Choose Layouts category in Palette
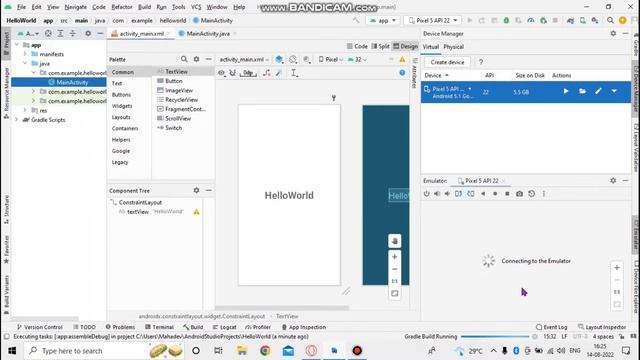The height and width of the screenshot is (360, 640). tap(121, 117)
